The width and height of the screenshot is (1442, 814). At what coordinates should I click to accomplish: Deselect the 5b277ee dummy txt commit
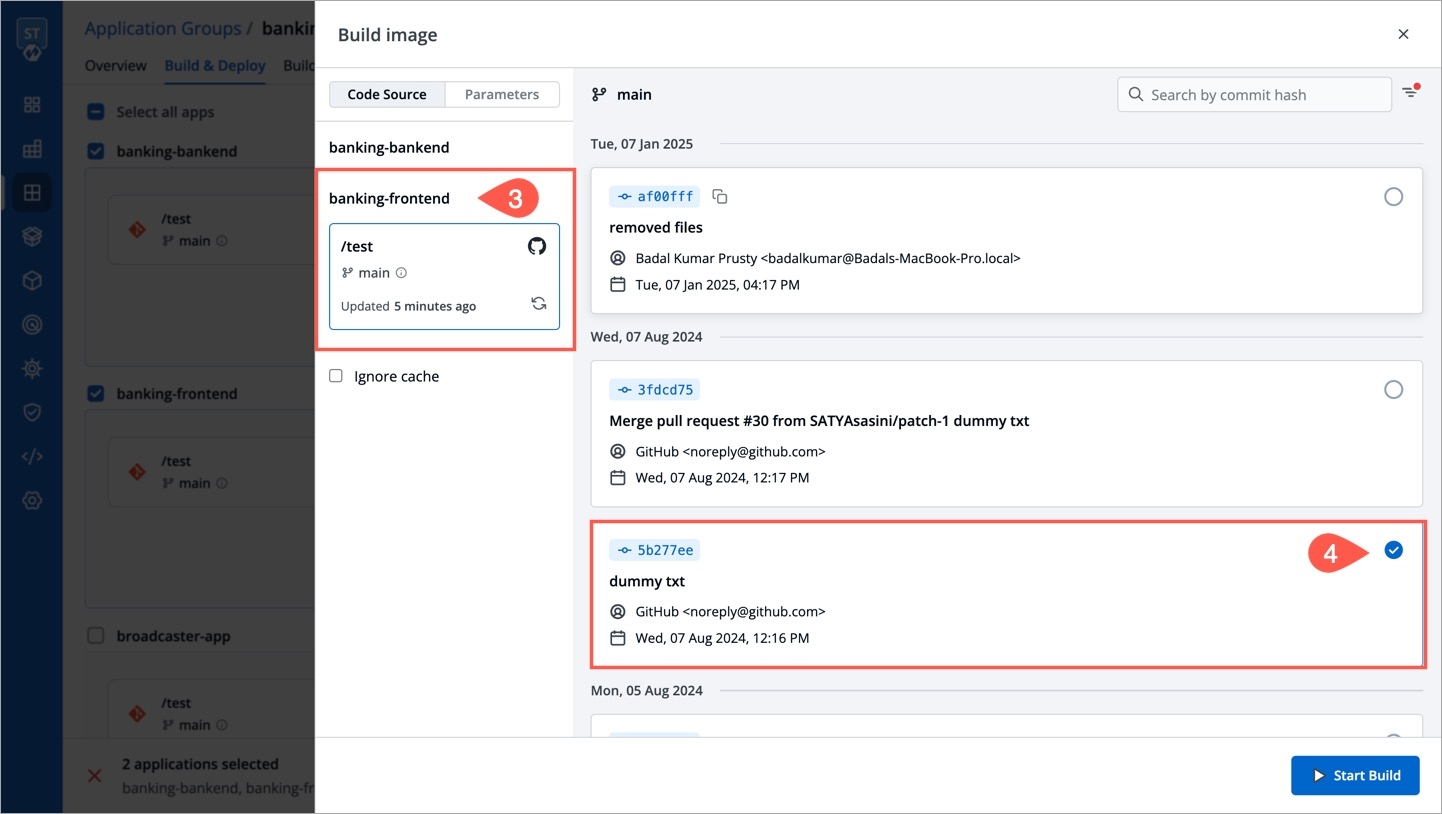(x=1393, y=550)
